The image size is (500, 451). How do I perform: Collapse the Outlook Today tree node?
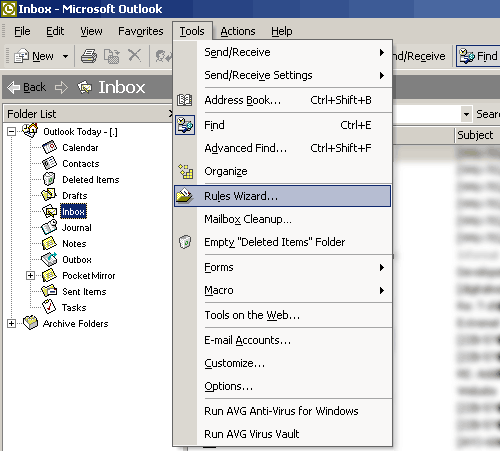[11, 132]
